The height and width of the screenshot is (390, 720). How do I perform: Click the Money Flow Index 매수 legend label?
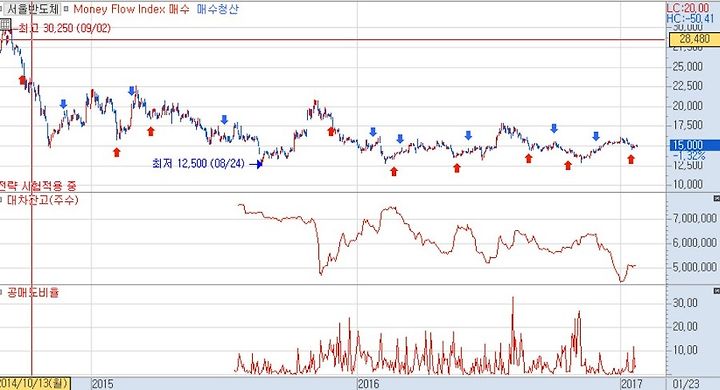[x=131, y=9]
